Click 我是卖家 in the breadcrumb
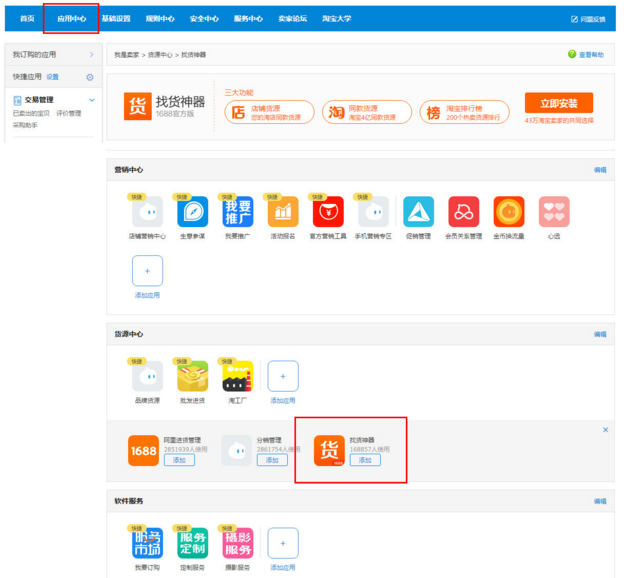 [x=127, y=55]
